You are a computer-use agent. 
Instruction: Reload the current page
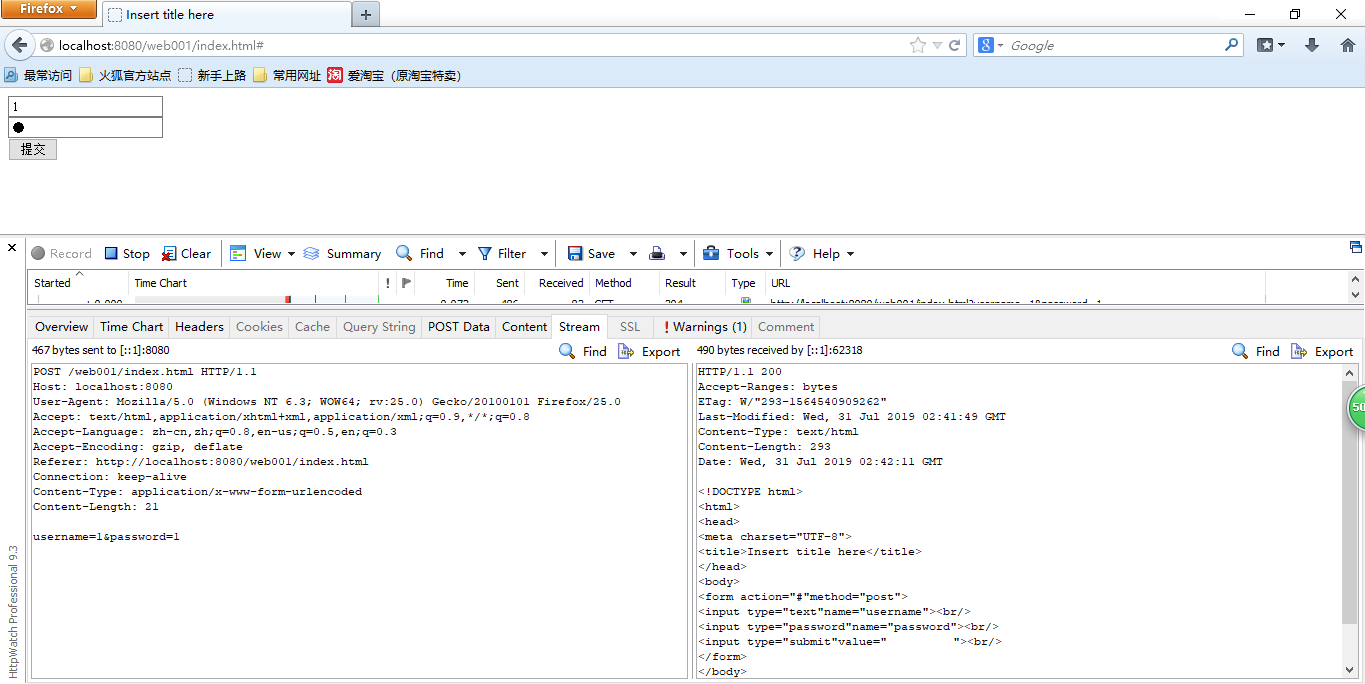point(955,45)
